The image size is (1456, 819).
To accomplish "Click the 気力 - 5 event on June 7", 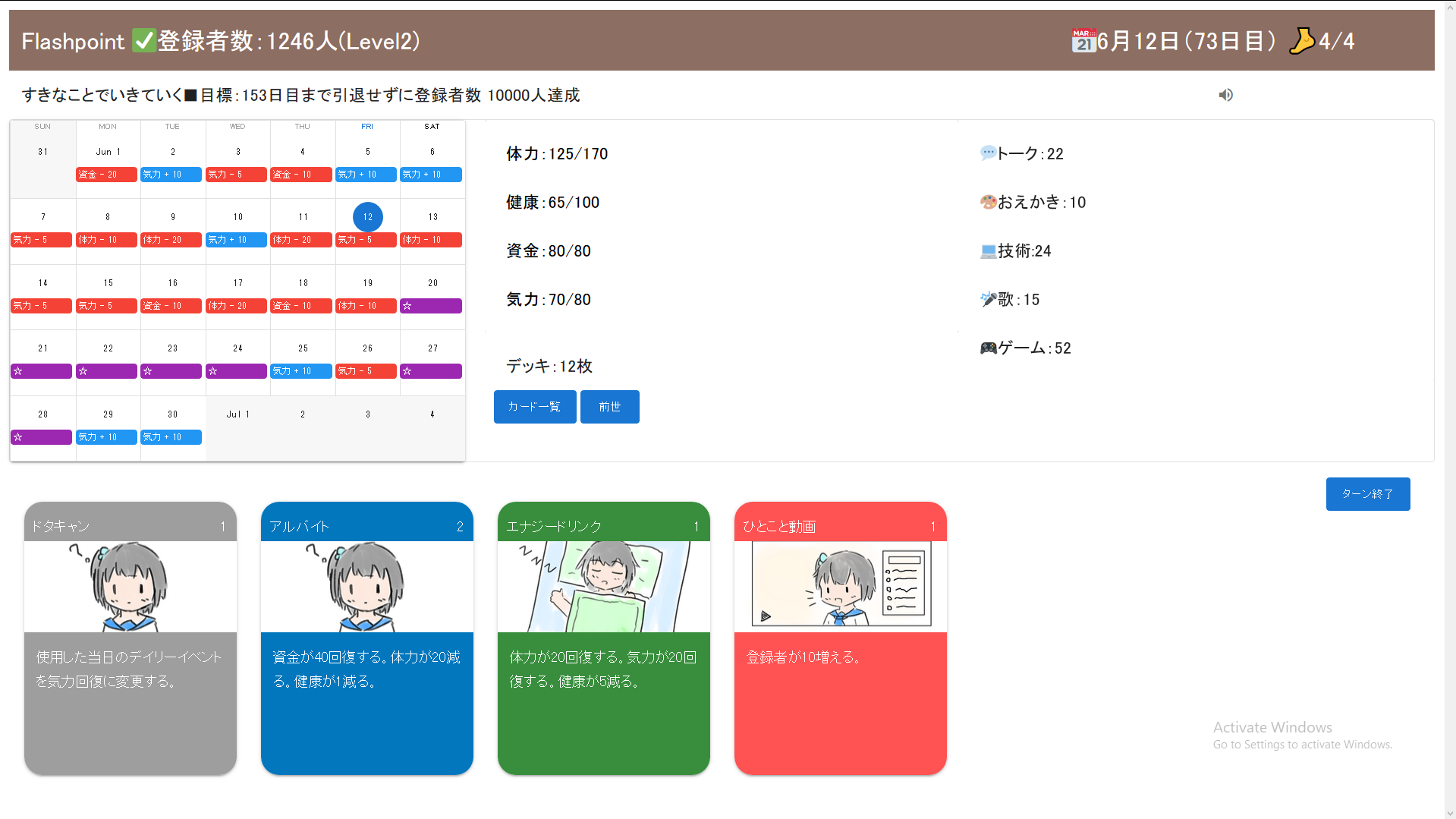I will (x=42, y=240).
